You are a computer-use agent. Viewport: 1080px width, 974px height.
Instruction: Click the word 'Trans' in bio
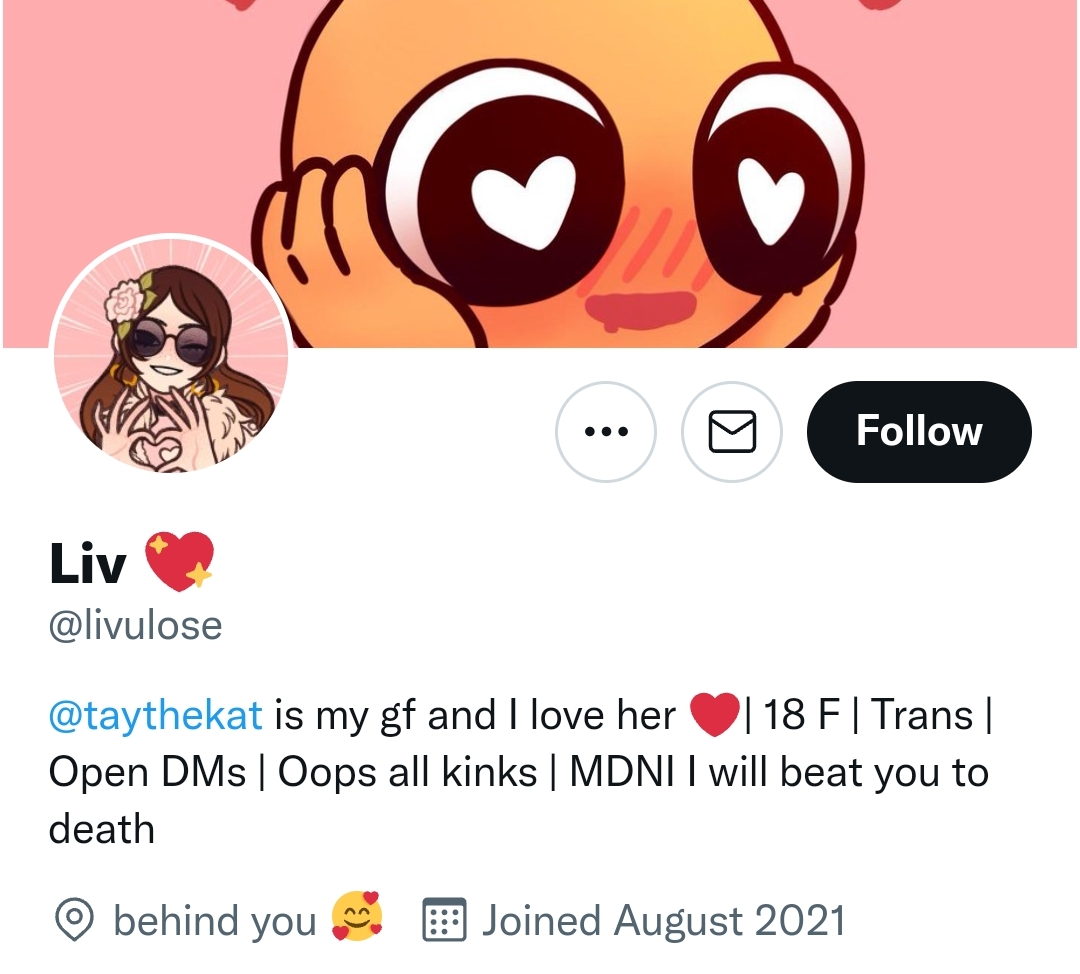tap(922, 714)
